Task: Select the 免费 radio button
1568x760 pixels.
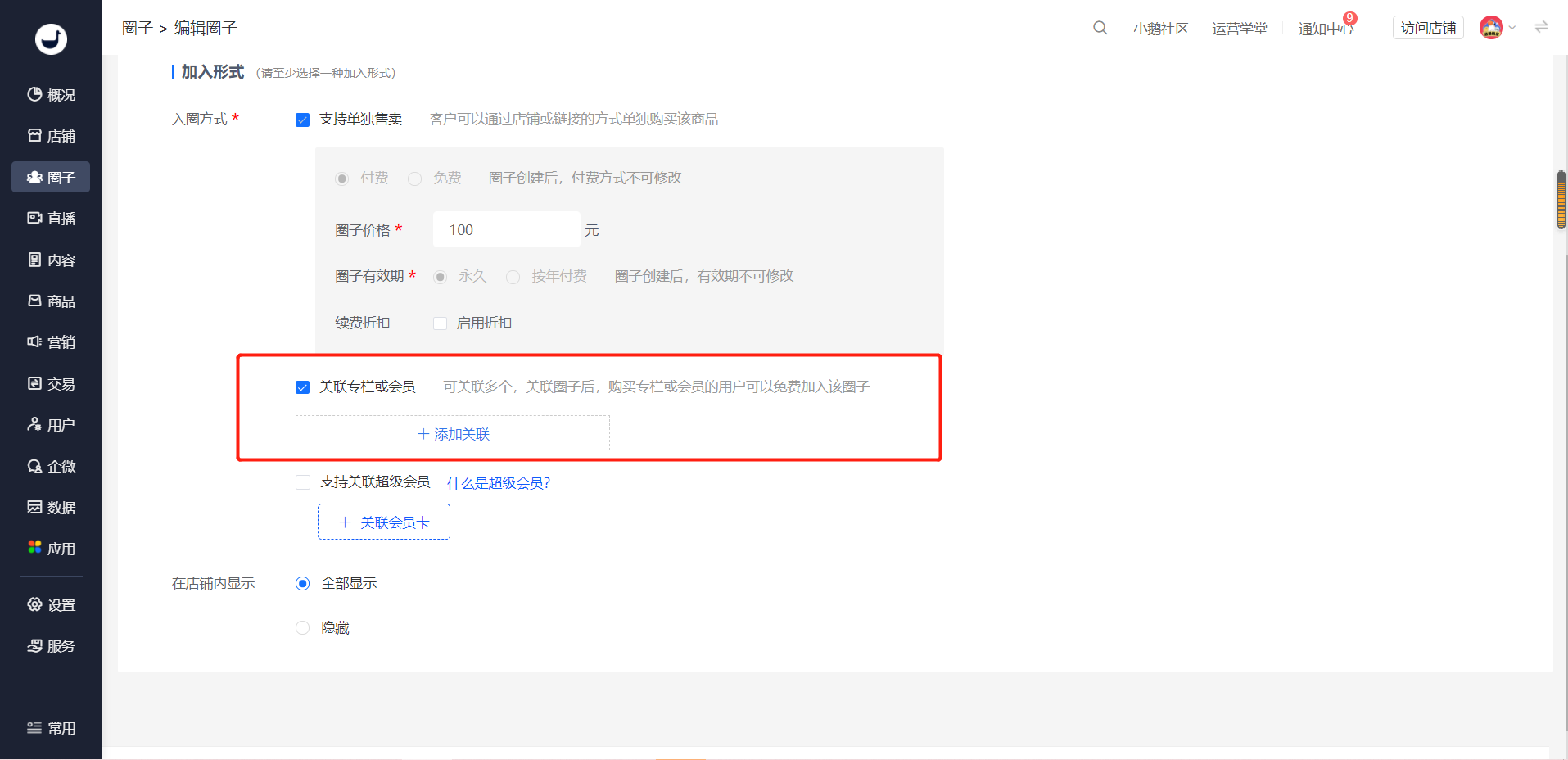Action: pyautogui.click(x=415, y=179)
